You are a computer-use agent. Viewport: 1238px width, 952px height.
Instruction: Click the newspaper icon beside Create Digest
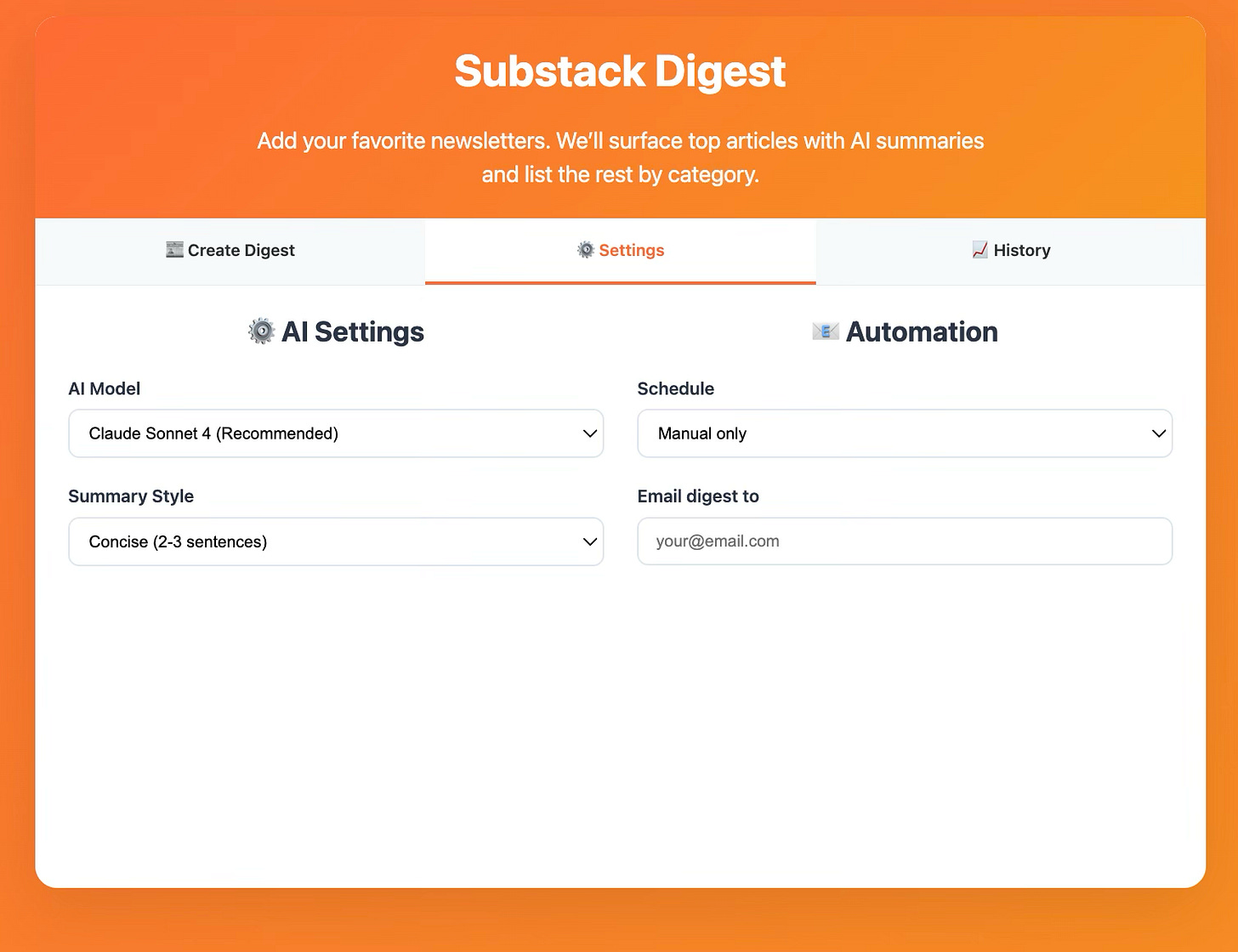[174, 250]
